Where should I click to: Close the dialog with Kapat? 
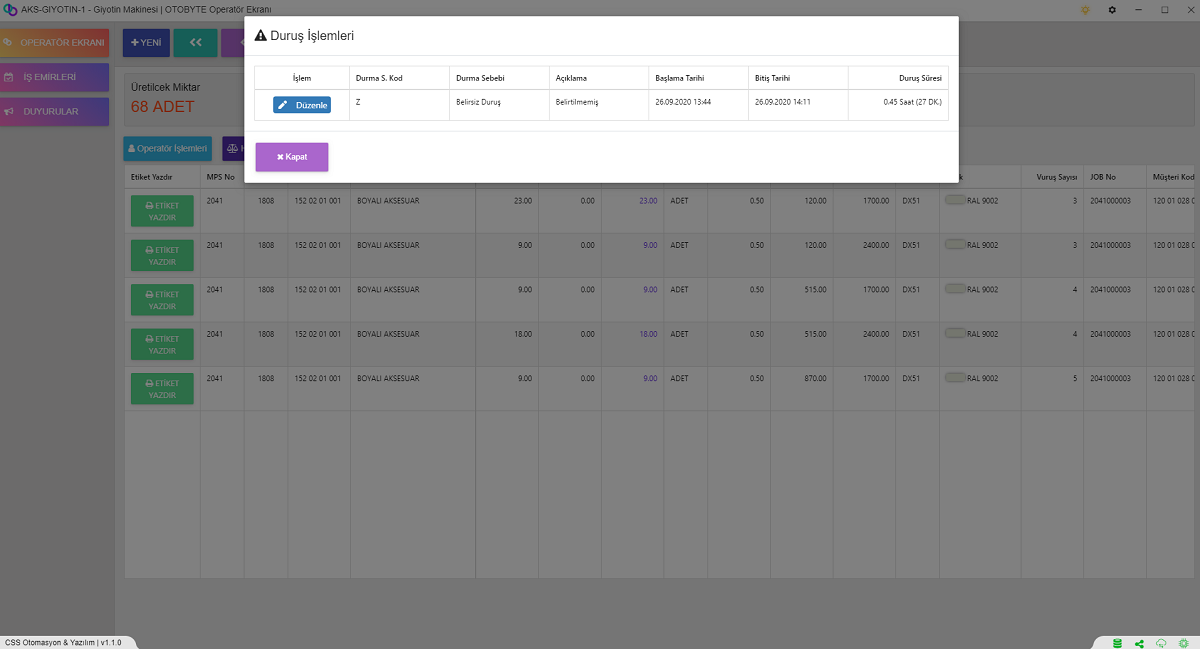291,157
